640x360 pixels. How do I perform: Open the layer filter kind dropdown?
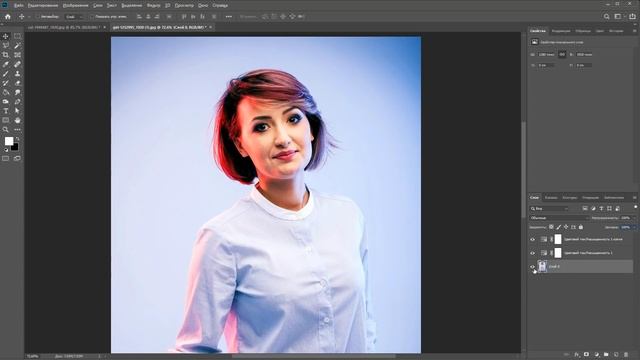coord(549,209)
